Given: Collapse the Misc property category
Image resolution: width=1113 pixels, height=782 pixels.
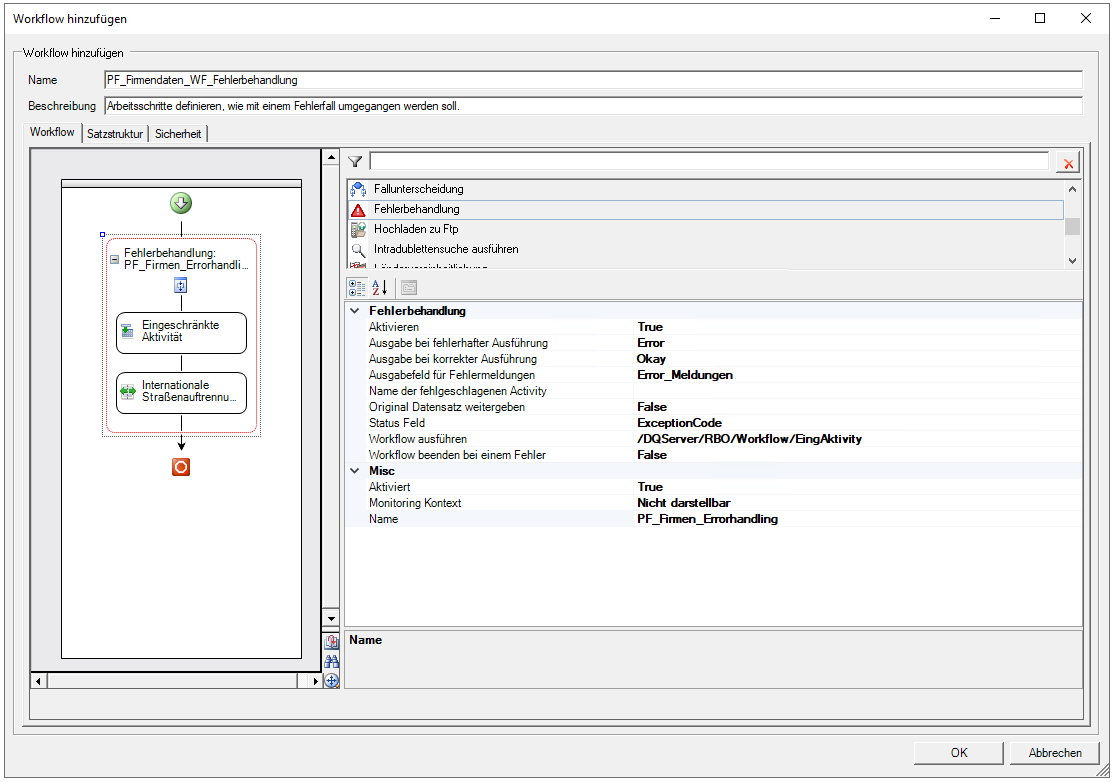Looking at the screenshot, I should [355, 470].
